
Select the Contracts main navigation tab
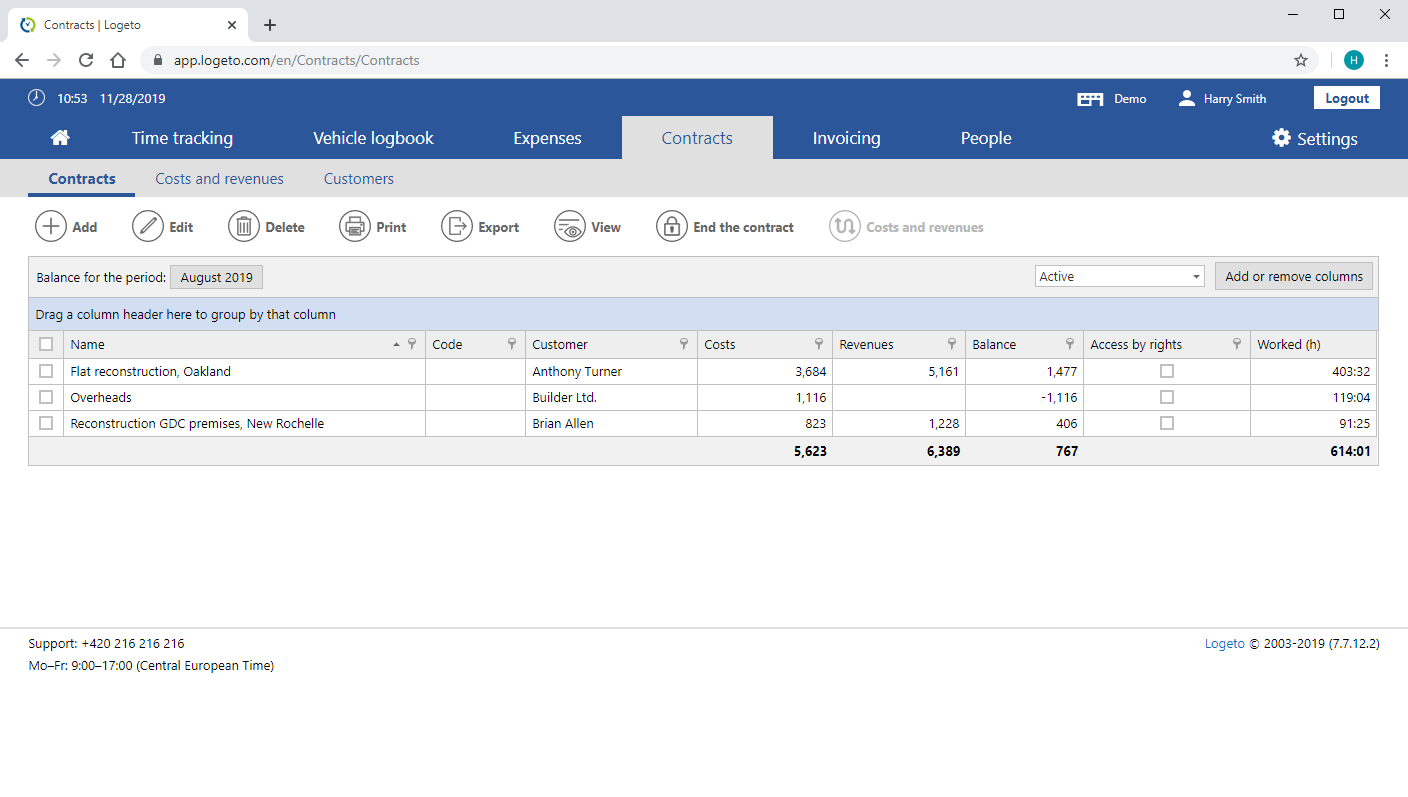click(697, 138)
